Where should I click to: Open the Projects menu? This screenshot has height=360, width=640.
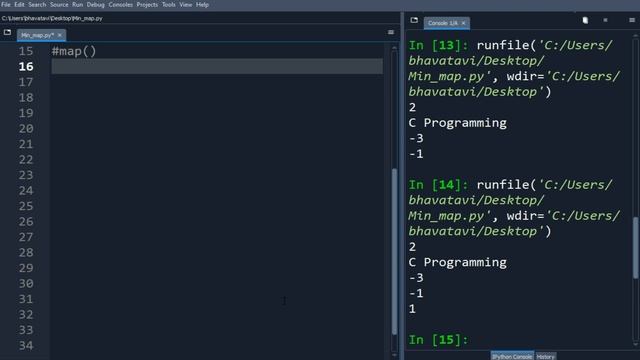147,5
